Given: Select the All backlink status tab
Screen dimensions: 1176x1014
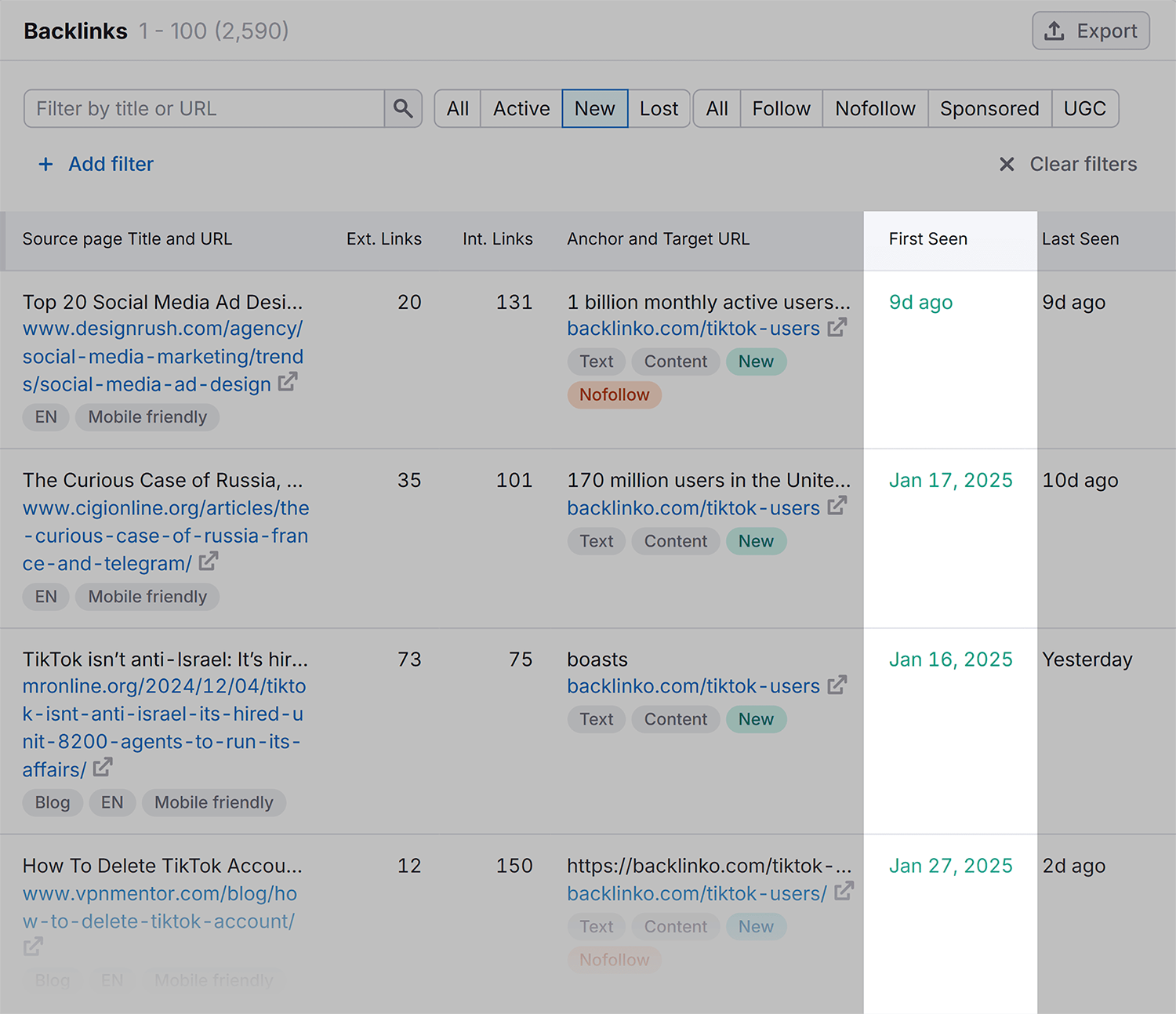Looking at the screenshot, I should (x=458, y=108).
